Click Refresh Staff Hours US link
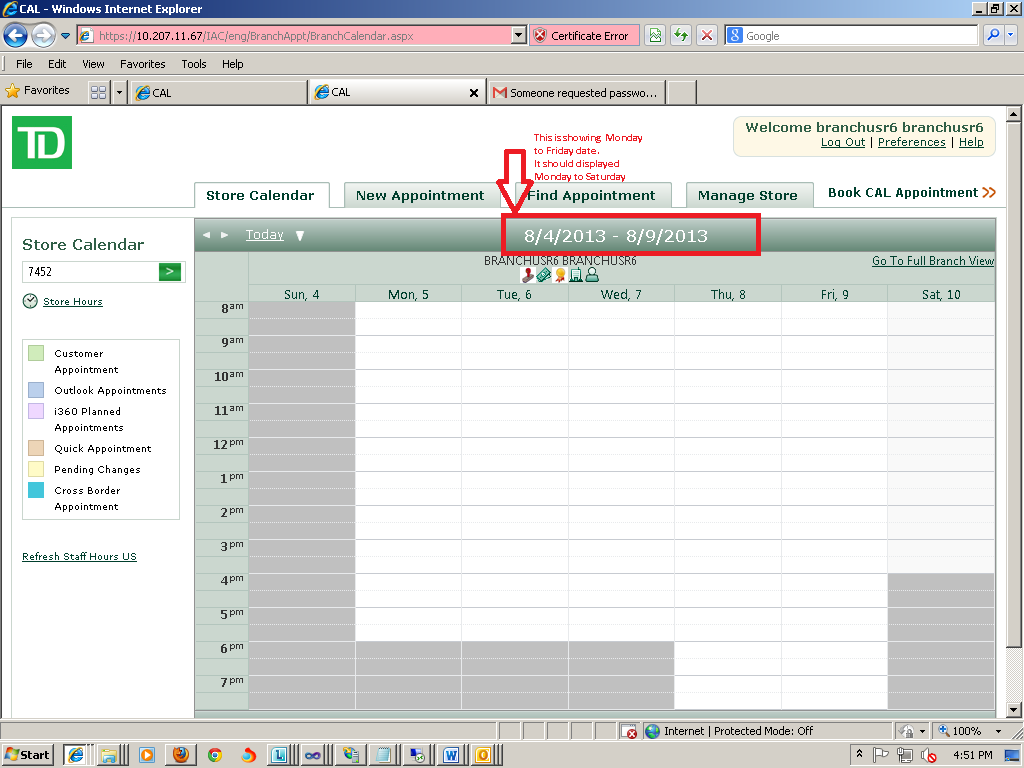1024x768 pixels. pos(79,556)
